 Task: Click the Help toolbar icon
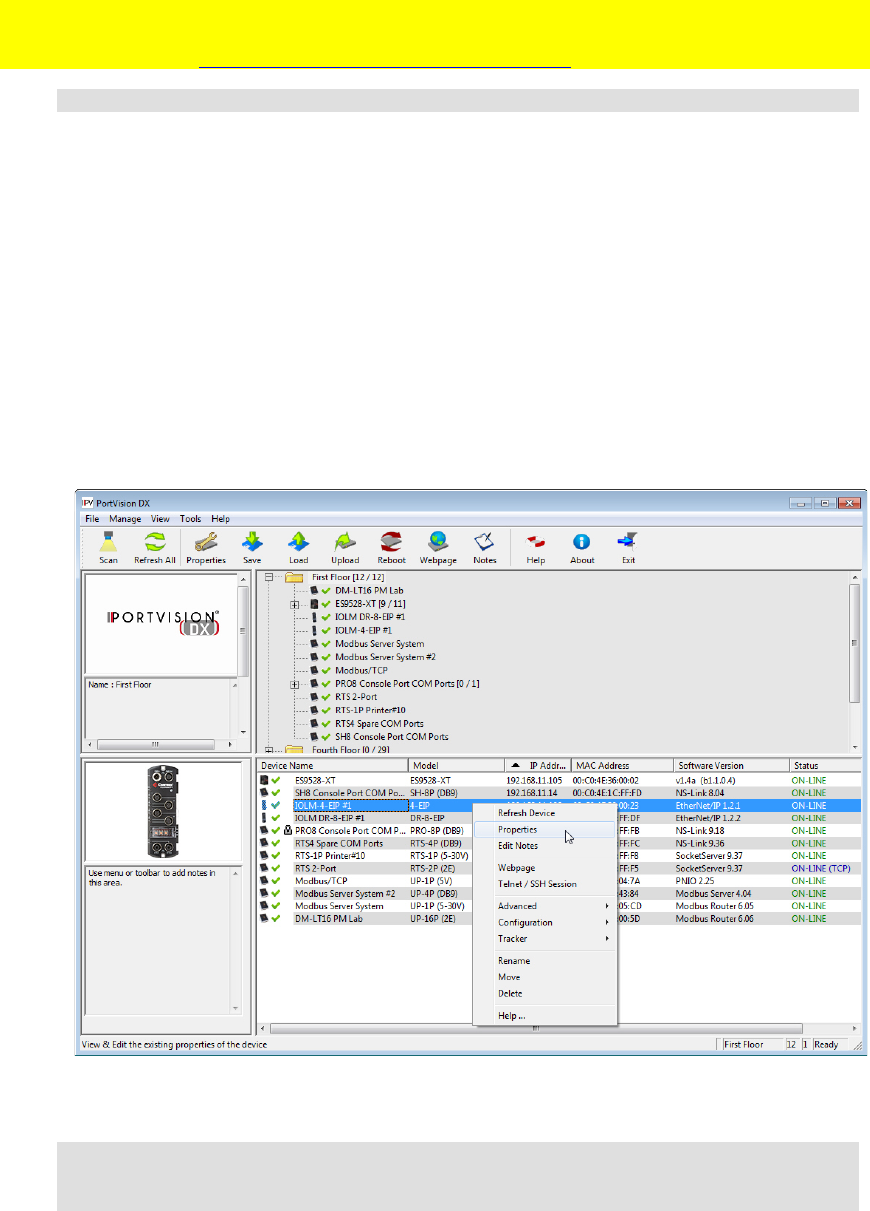(x=536, y=548)
